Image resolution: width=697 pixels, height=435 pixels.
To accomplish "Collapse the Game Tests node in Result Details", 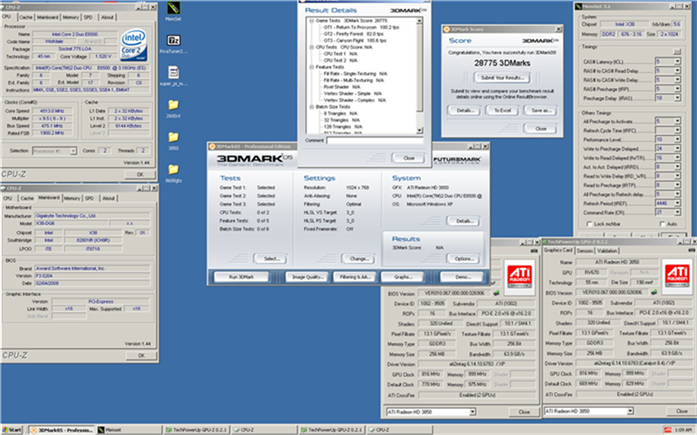I will (312, 21).
